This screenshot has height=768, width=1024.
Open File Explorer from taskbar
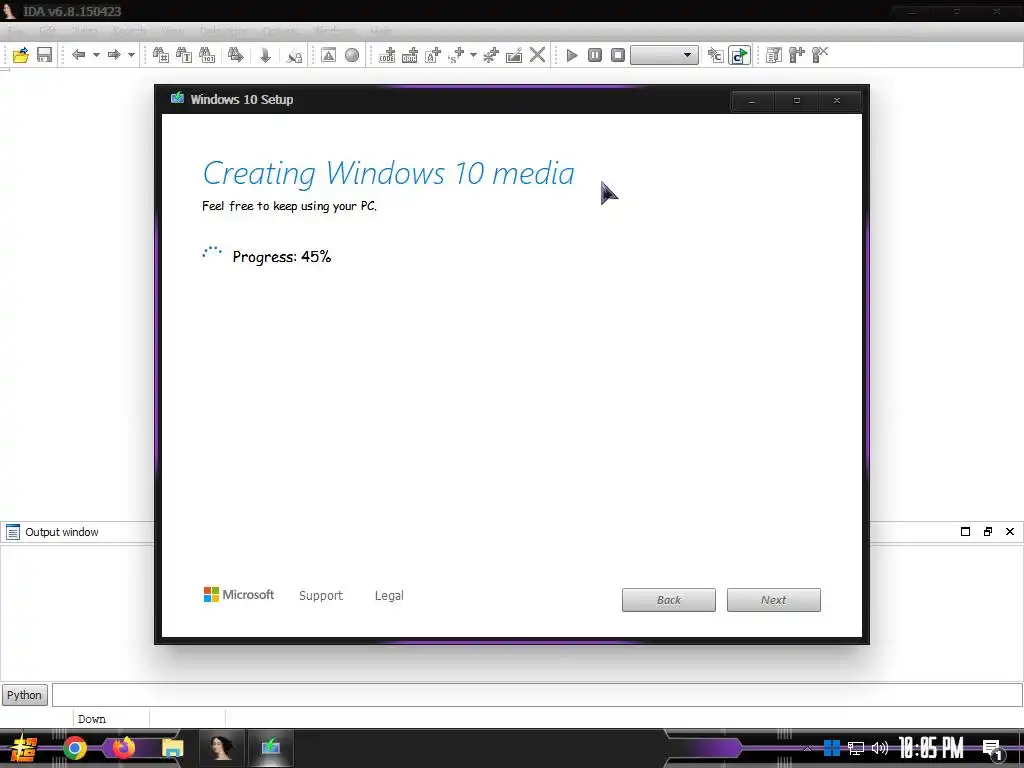coord(173,748)
